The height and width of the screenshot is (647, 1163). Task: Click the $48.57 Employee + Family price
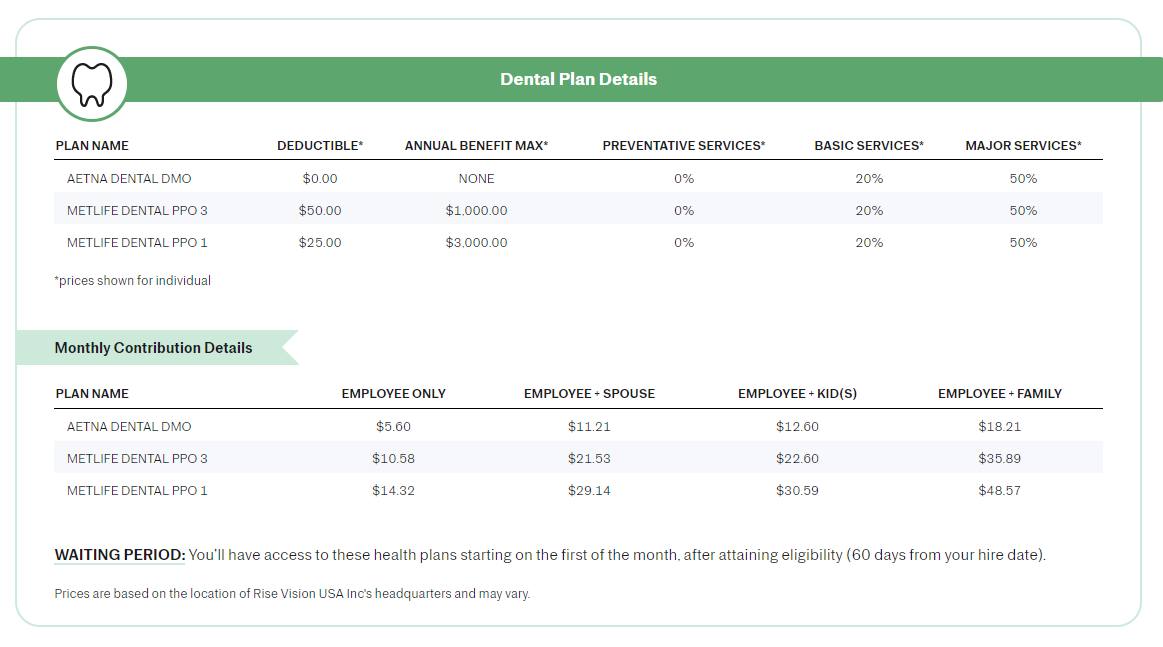pos(1000,490)
